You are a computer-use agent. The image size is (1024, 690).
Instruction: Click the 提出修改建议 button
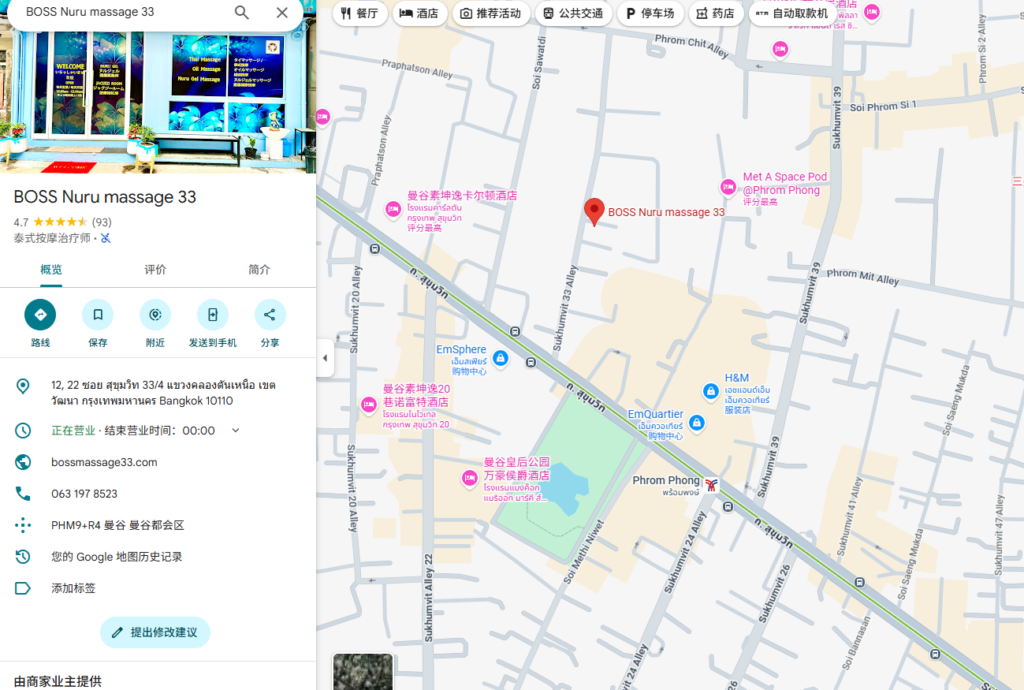(x=155, y=633)
